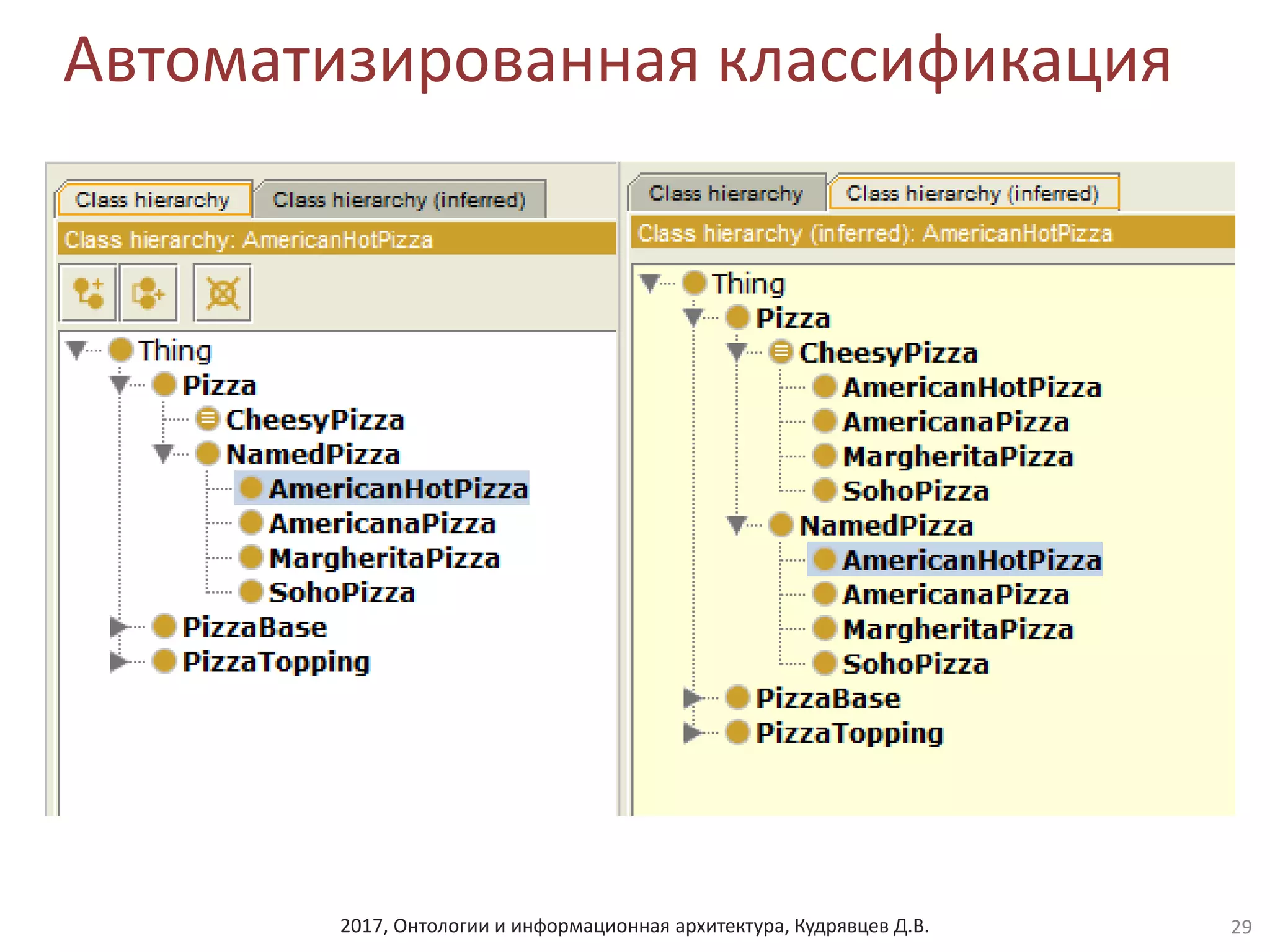Select NamedPizza in inferred hierarchy
Image resolution: width=1270 pixels, height=952 pixels.
[x=887, y=526]
